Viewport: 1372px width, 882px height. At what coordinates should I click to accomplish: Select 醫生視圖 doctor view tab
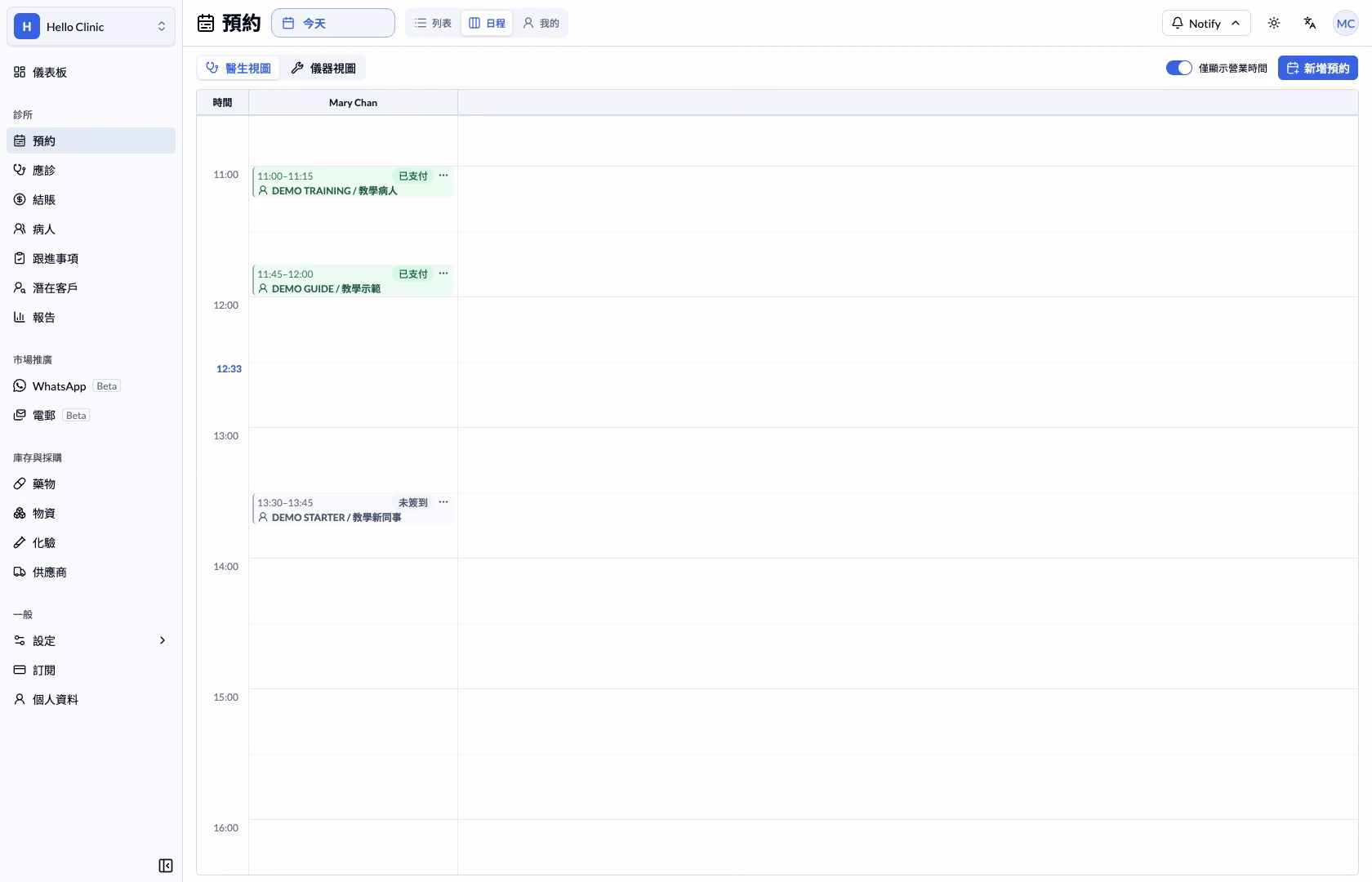coord(238,68)
